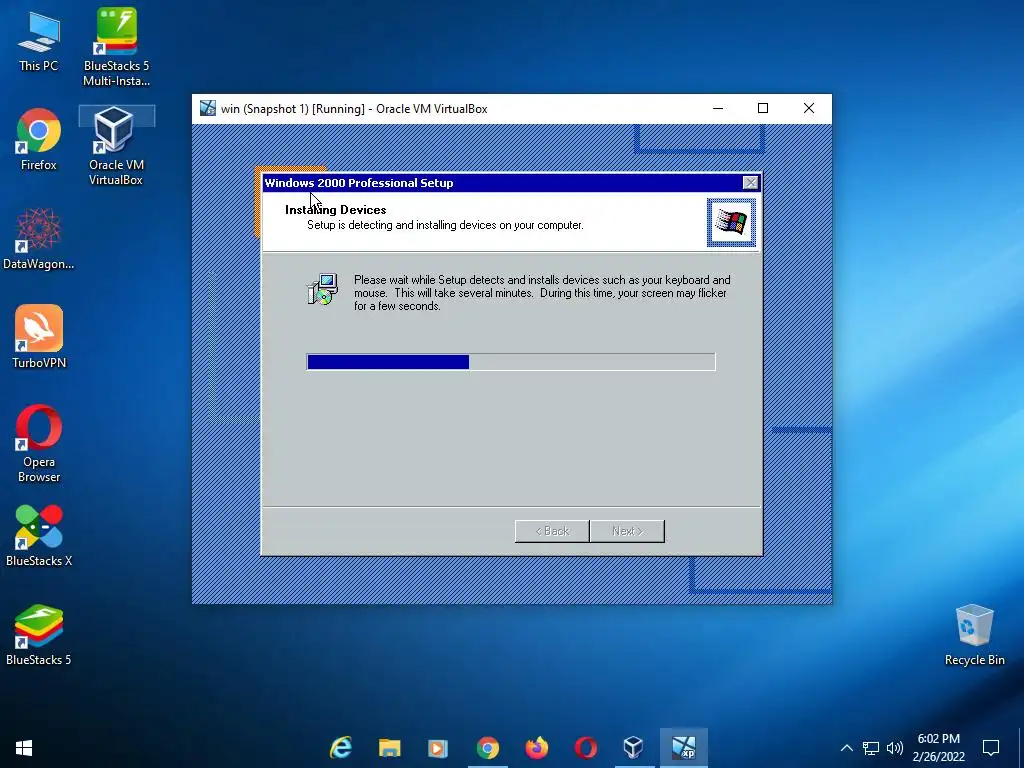
Task: Open network status tray icon
Action: point(871,748)
